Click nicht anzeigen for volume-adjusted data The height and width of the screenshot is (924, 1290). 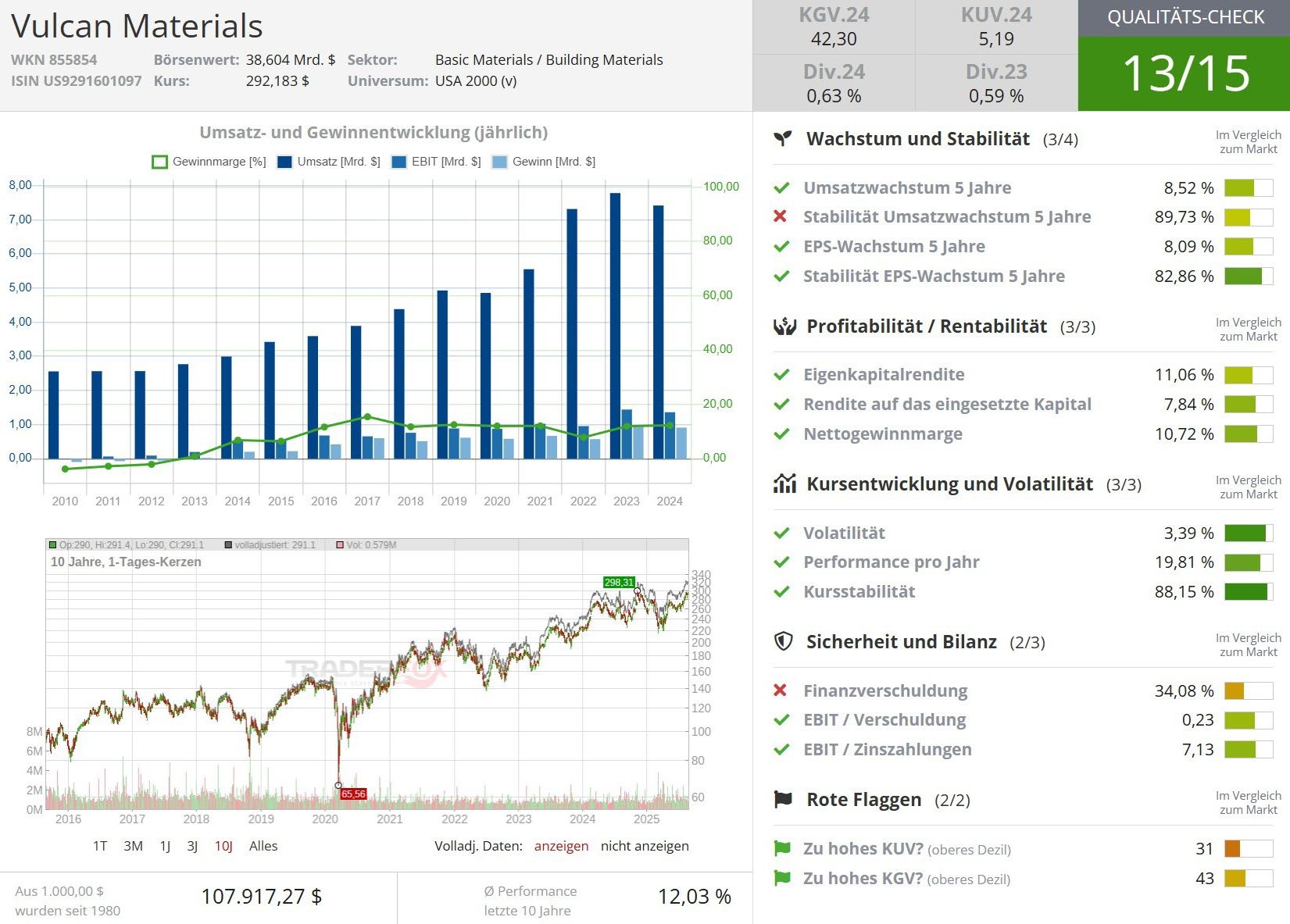tap(645, 846)
